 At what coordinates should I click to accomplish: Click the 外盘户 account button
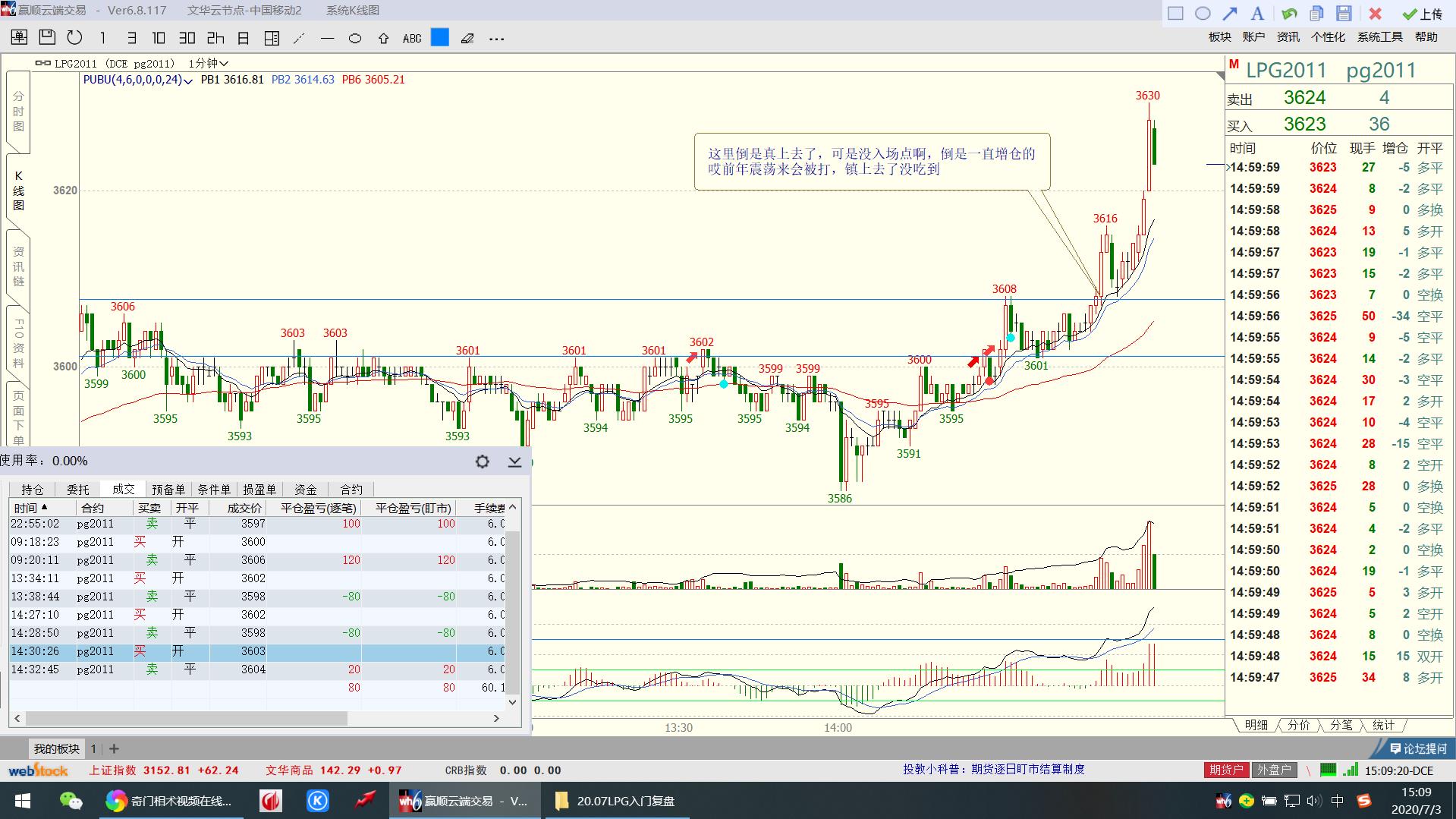tap(1275, 770)
